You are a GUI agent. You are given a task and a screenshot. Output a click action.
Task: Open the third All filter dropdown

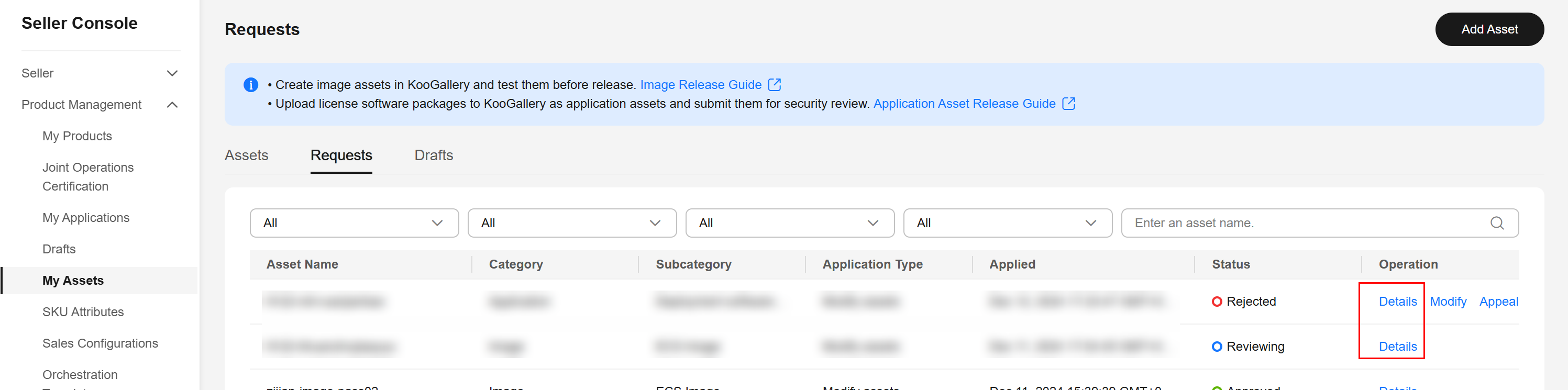pos(790,224)
